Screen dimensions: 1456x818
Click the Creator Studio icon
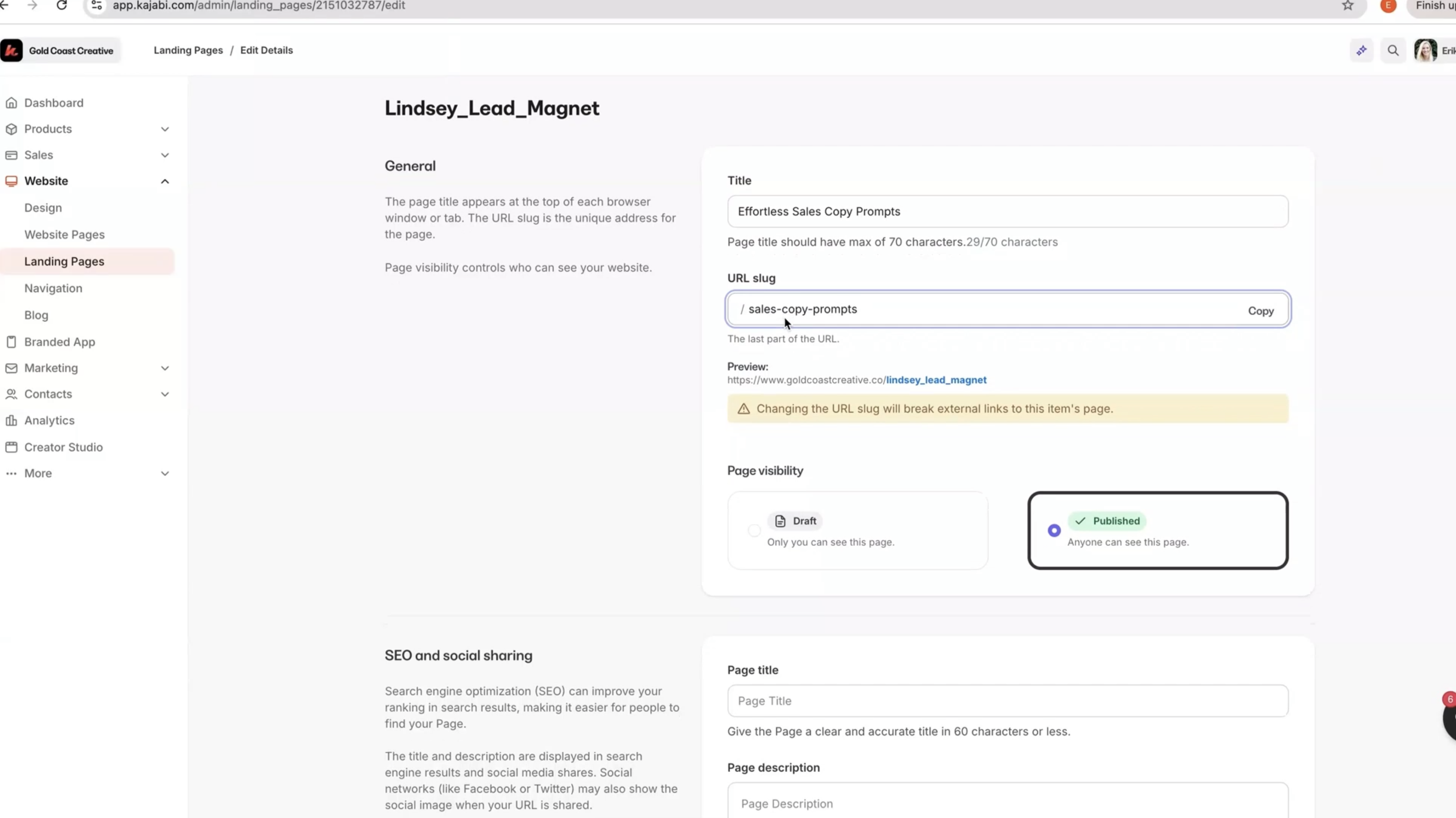click(x=11, y=447)
